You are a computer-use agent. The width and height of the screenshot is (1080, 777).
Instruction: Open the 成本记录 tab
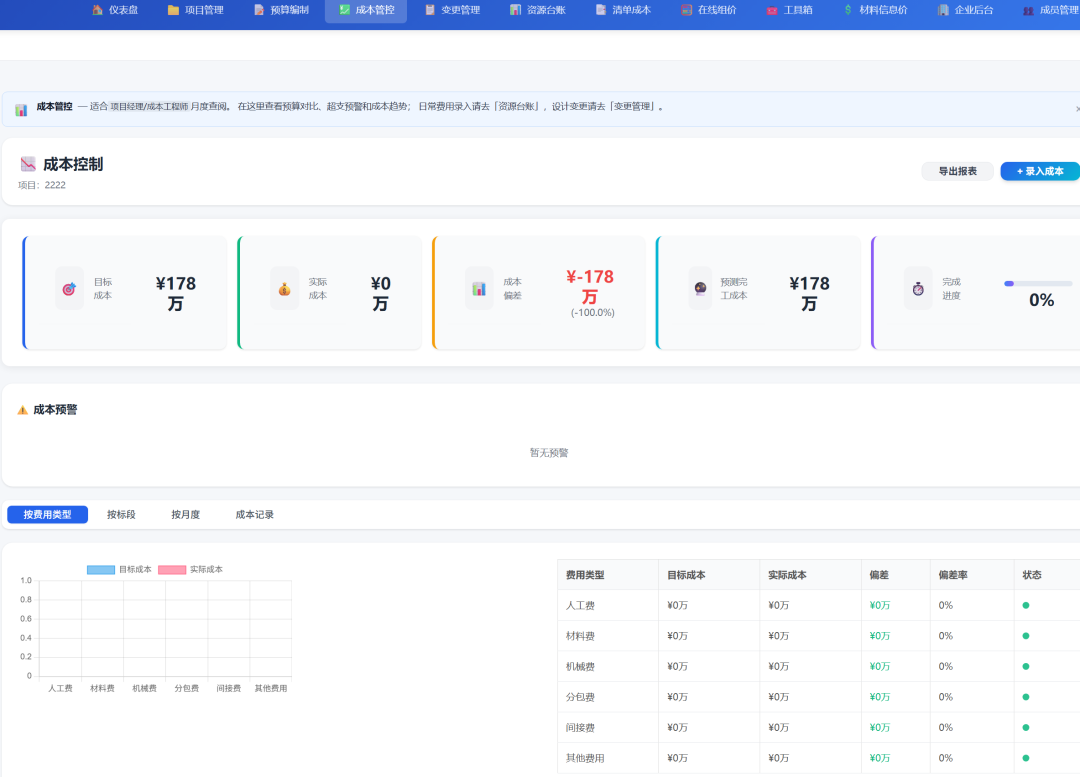click(x=254, y=515)
